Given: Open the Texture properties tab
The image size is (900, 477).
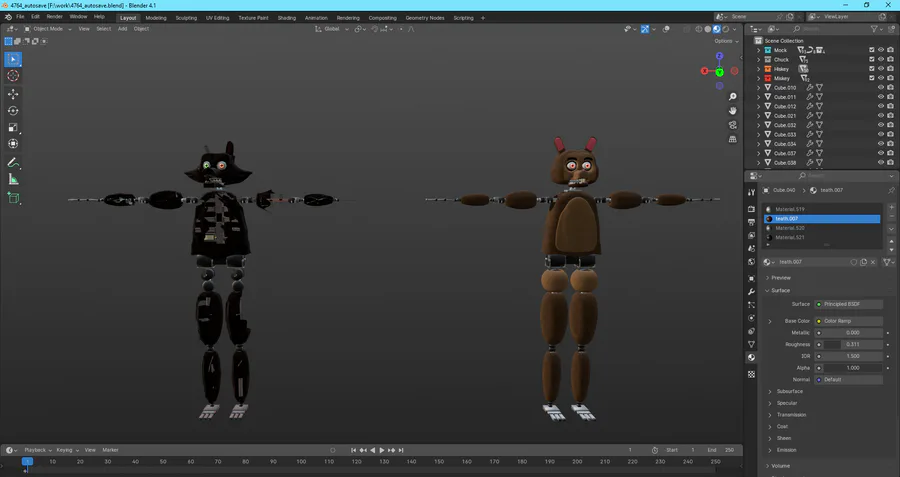Looking at the screenshot, I should click(751, 374).
